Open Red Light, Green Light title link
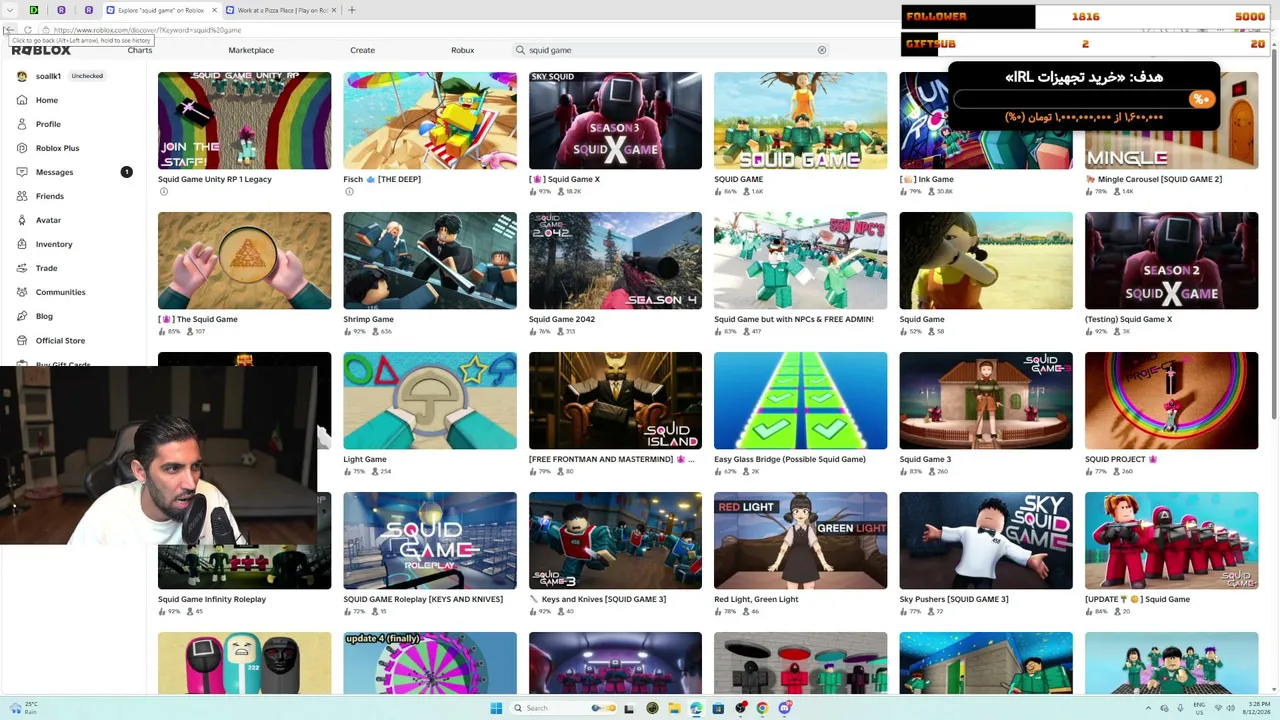Image resolution: width=1280 pixels, height=720 pixels. 756,599
